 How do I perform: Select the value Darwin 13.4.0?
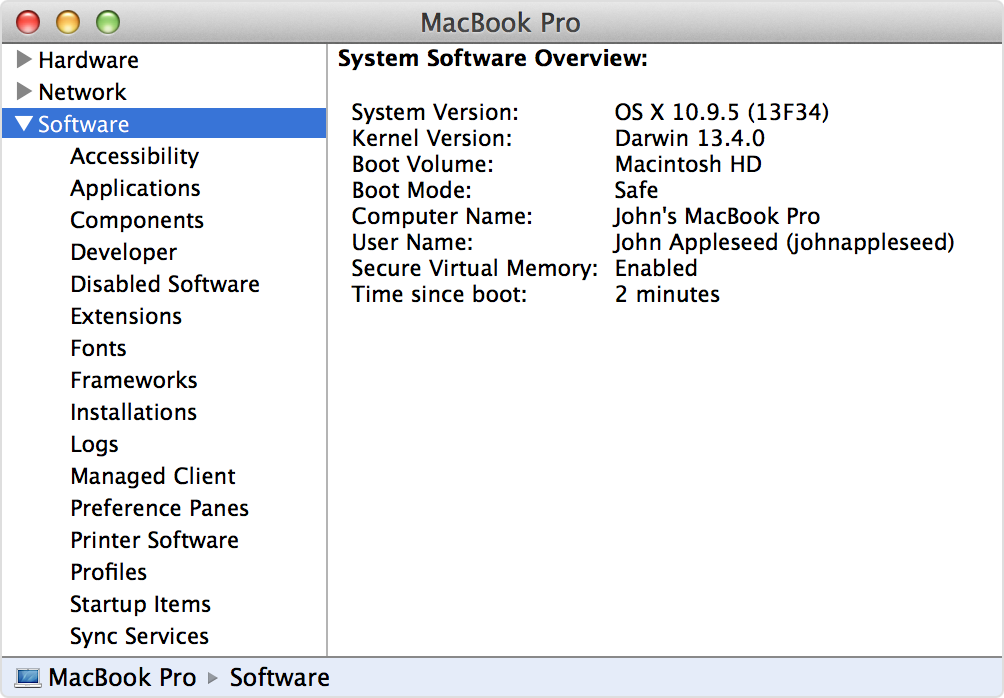[690, 138]
